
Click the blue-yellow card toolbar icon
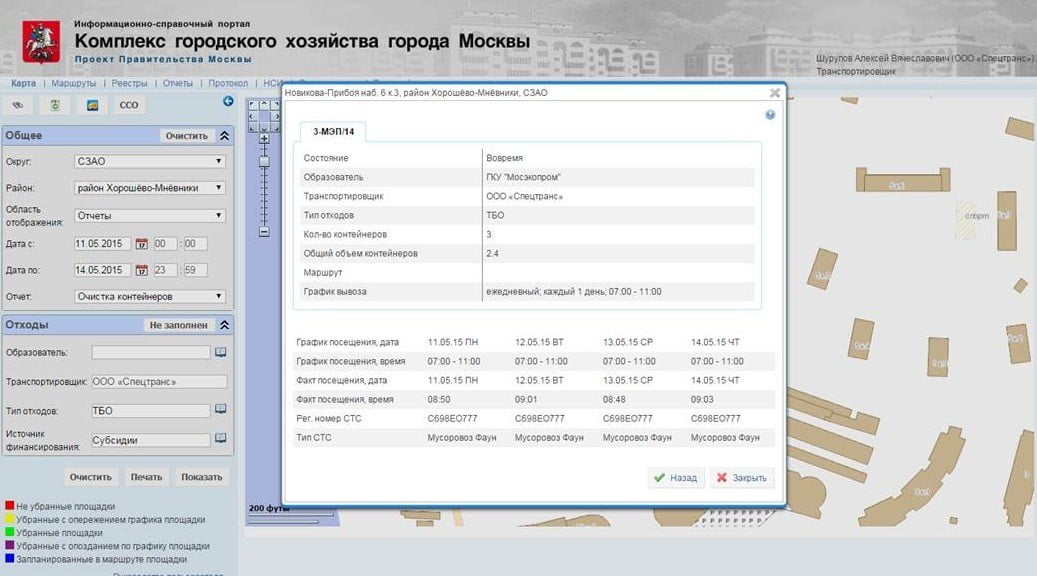coord(93,105)
